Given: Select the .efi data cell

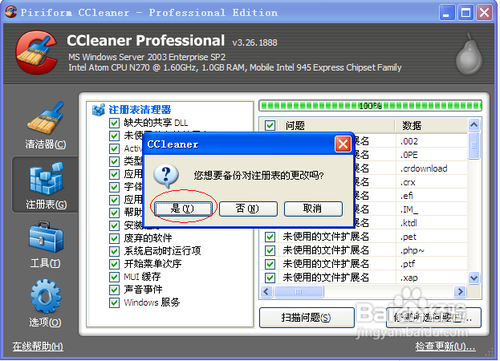Looking at the screenshot, I should (432, 196).
